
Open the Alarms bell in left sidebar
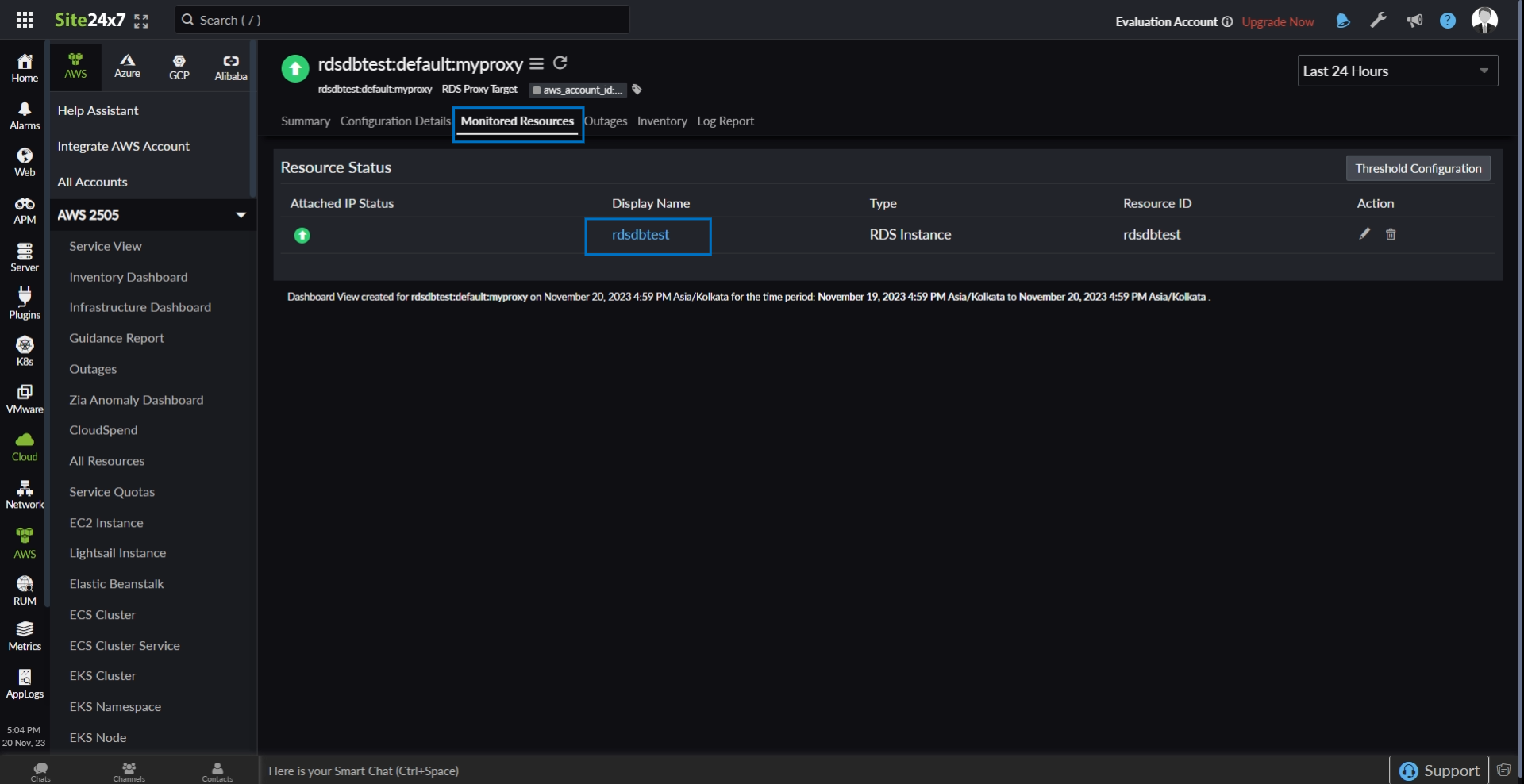25,114
